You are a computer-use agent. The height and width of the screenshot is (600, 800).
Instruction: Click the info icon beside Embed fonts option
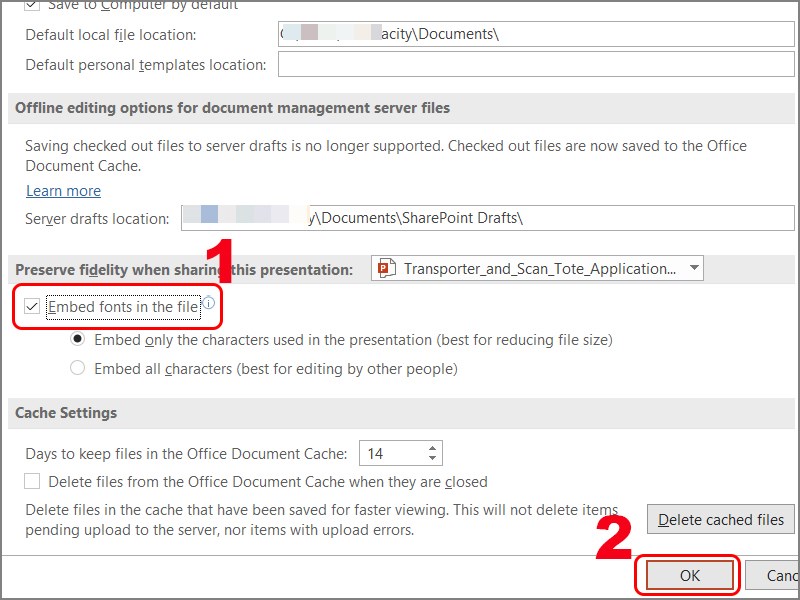[208, 301]
